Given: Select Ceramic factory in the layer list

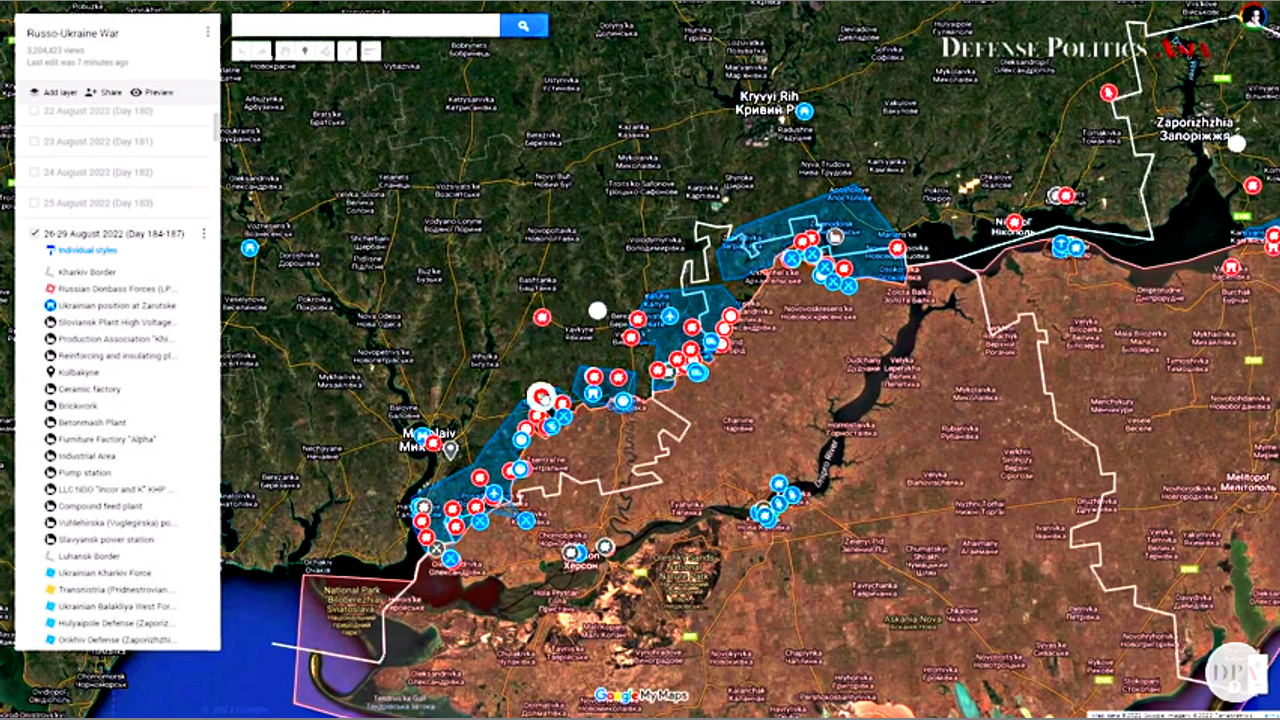Looking at the screenshot, I should [x=88, y=389].
